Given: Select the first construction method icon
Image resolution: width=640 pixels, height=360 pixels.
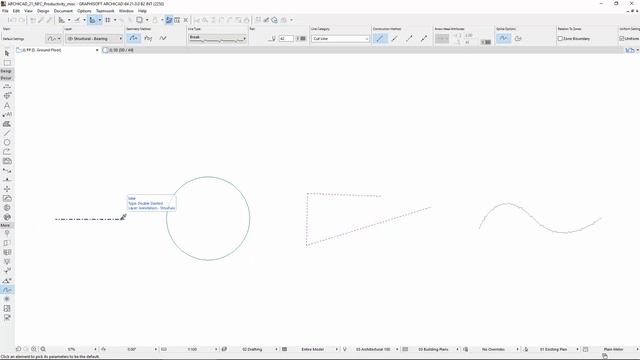Looking at the screenshot, I should [x=380, y=38].
